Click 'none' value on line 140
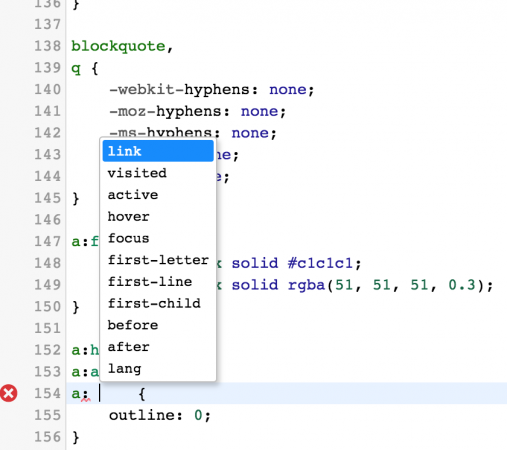 click(288, 90)
